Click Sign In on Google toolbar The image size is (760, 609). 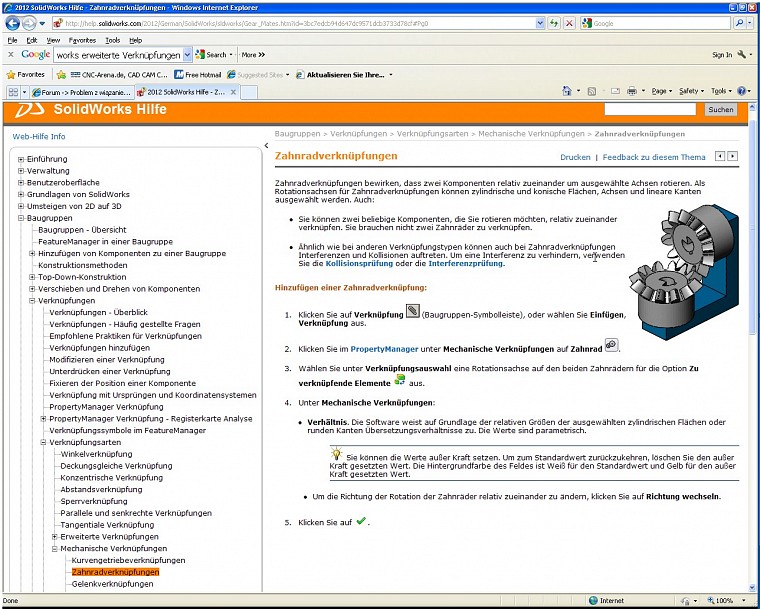click(x=722, y=55)
